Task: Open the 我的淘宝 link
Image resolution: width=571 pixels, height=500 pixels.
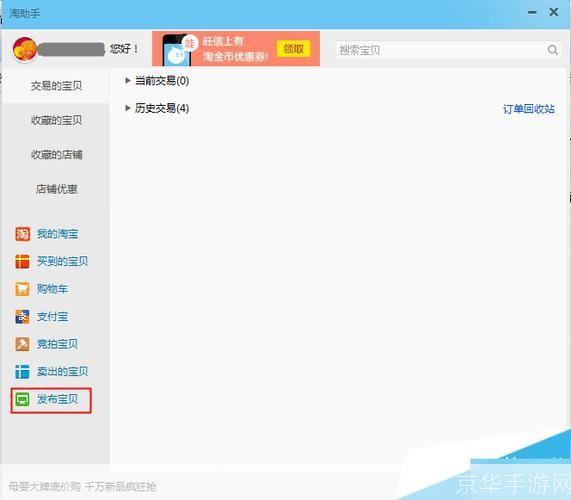Action: click(x=58, y=234)
